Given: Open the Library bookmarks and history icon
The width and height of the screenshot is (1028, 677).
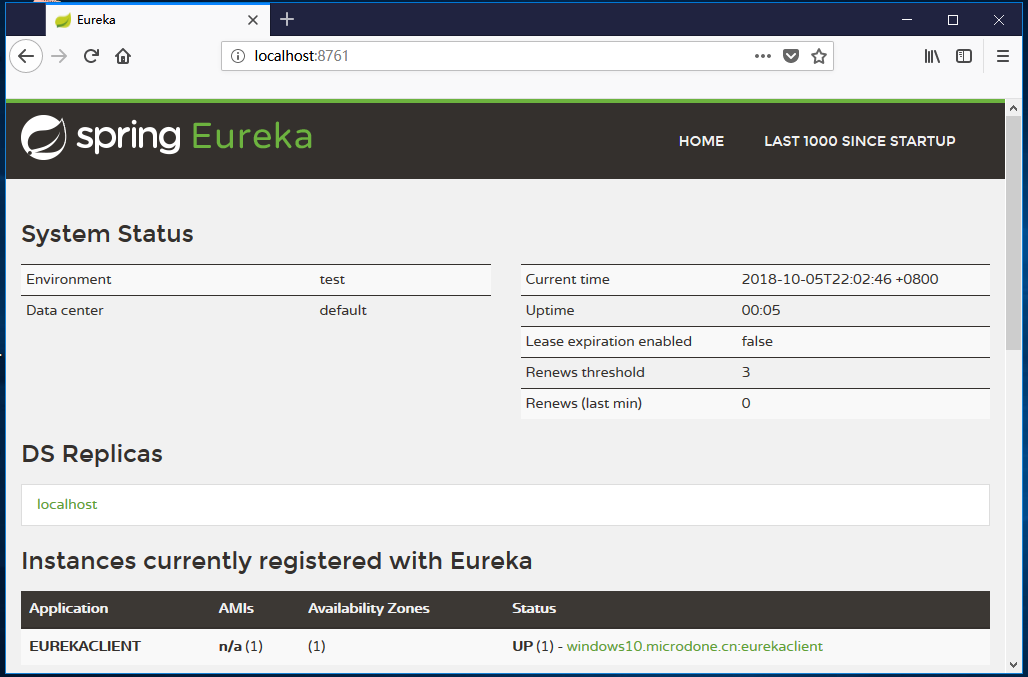Looking at the screenshot, I should (932, 56).
